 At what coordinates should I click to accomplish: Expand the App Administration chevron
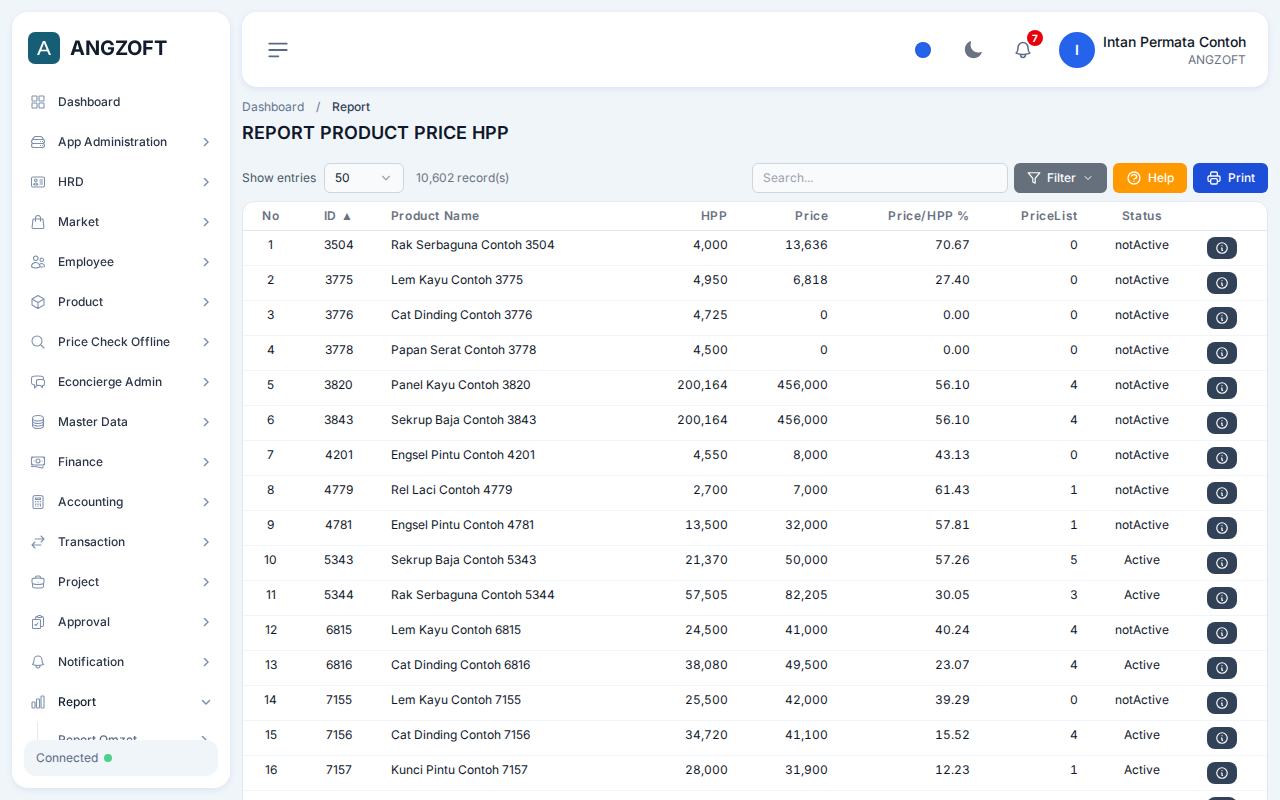tap(206, 142)
